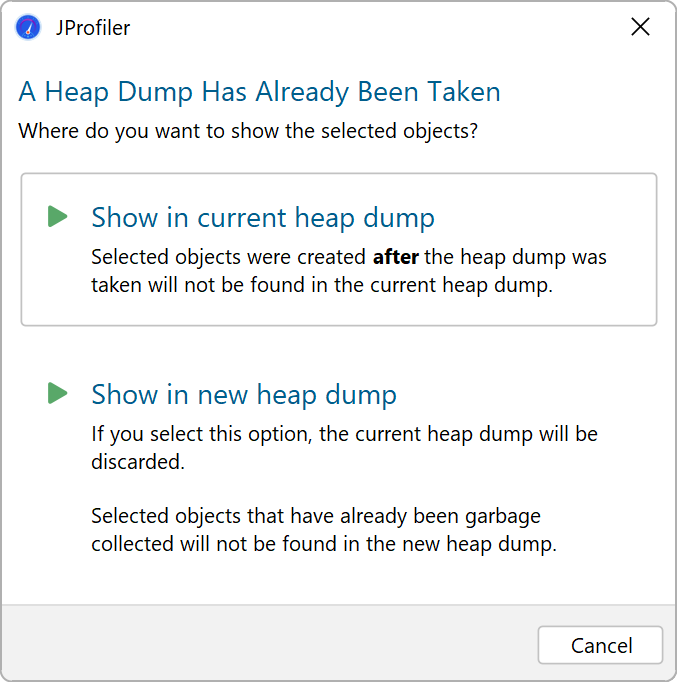This screenshot has width=677, height=682.
Task: Click the 'A Heap Dump Has Already Been Taken' heading
Action: click(x=260, y=92)
